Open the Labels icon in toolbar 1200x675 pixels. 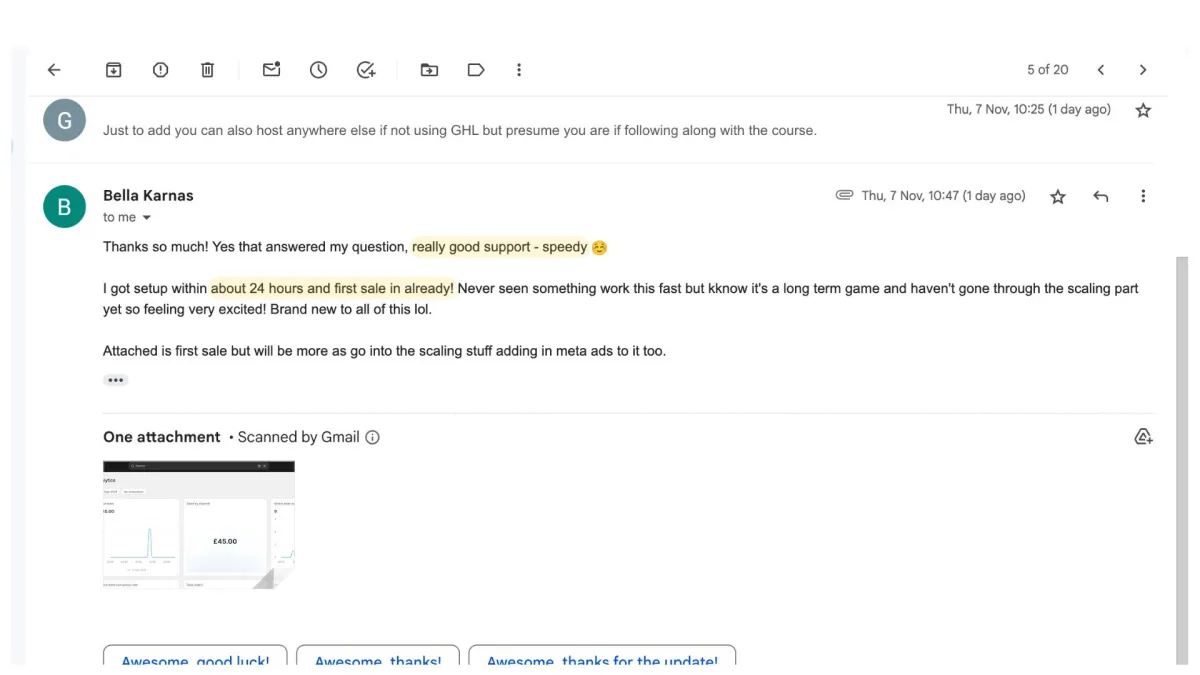[476, 70]
